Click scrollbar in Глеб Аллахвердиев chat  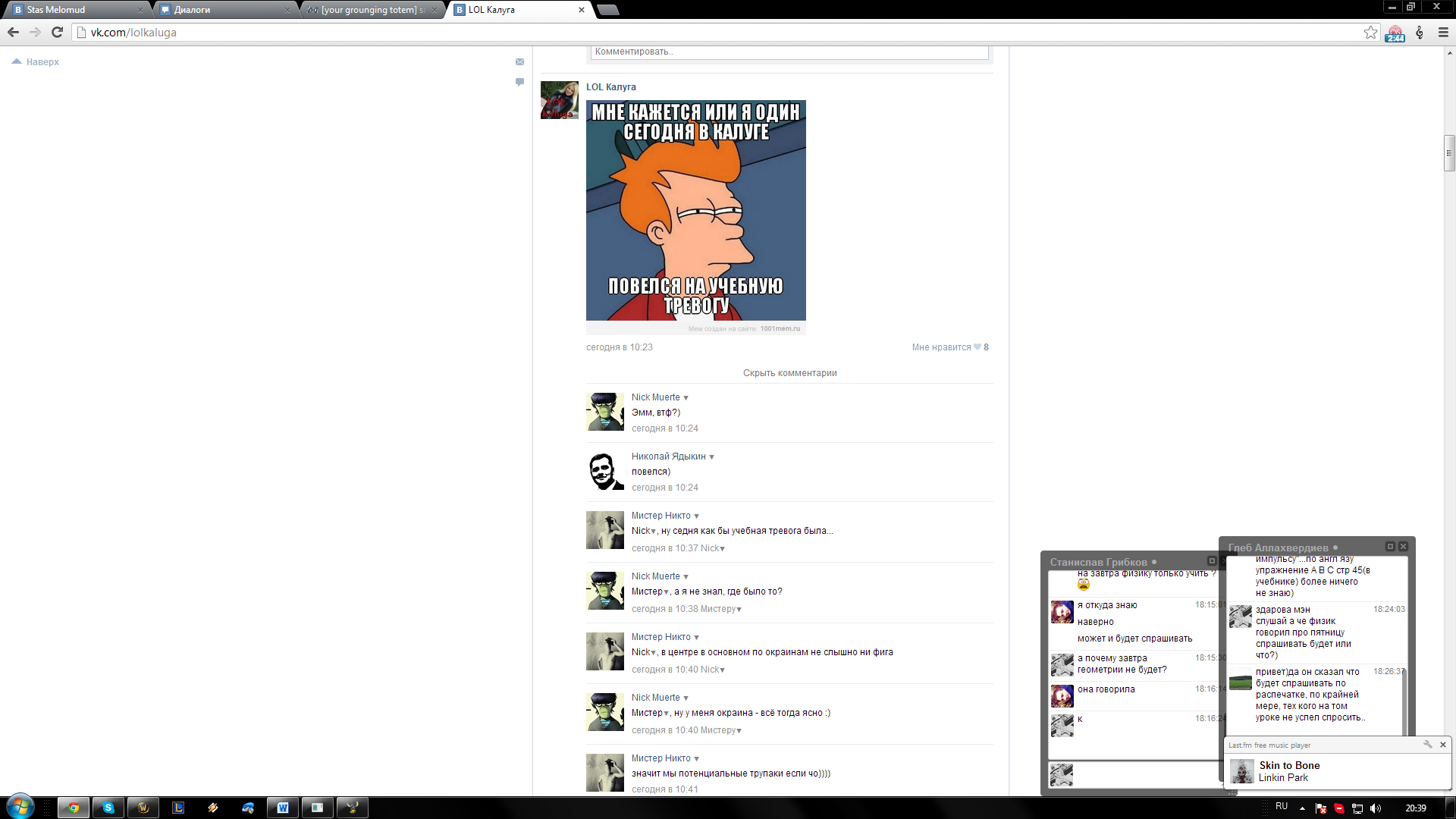(x=1404, y=701)
